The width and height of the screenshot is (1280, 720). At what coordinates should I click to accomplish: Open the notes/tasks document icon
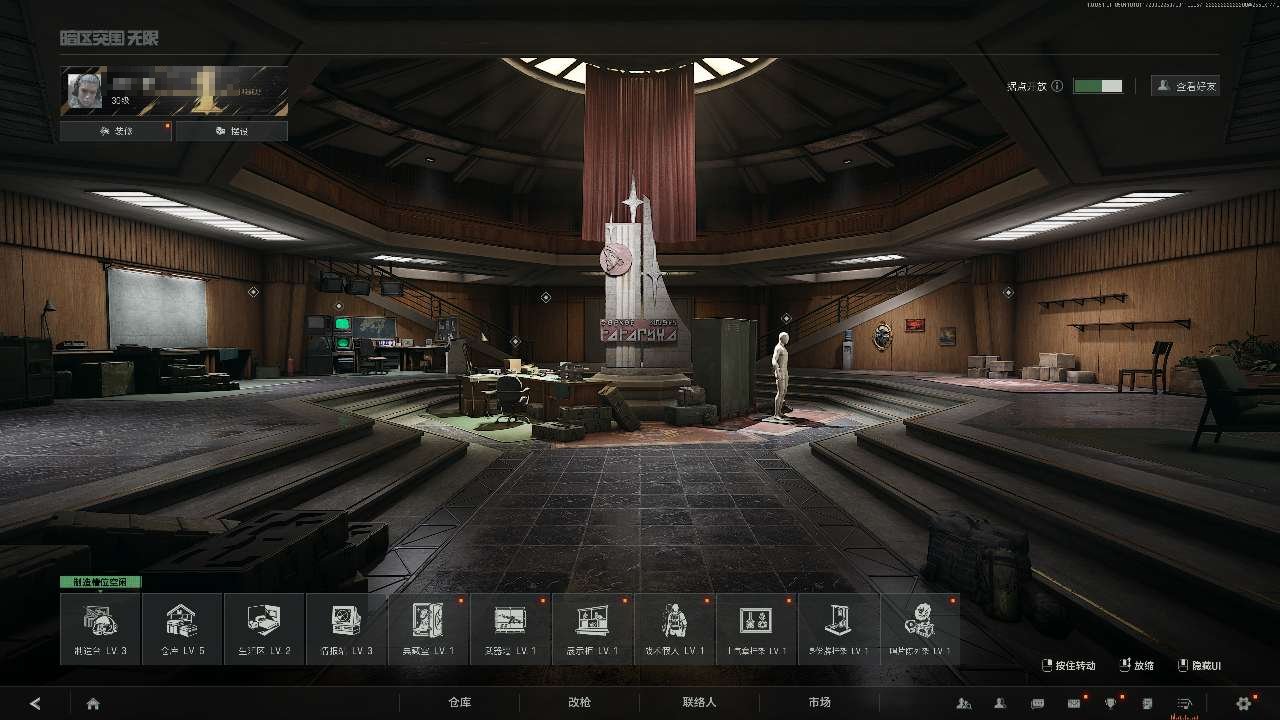point(1148,703)
